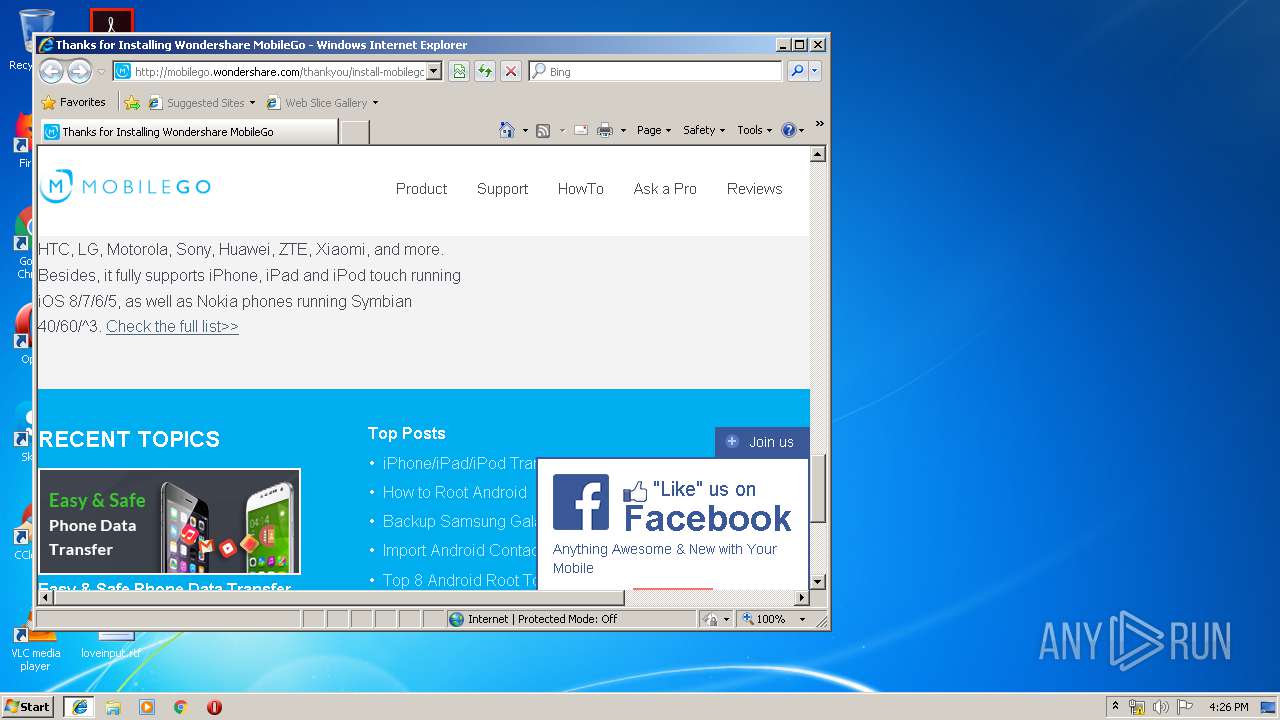
Task: Click the Bing search magnifier button
Action: (797, 71)
